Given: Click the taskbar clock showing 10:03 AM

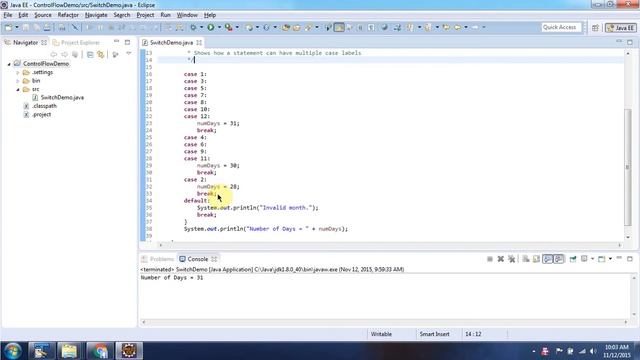Looking at the screenshot, I should (616, 351).
